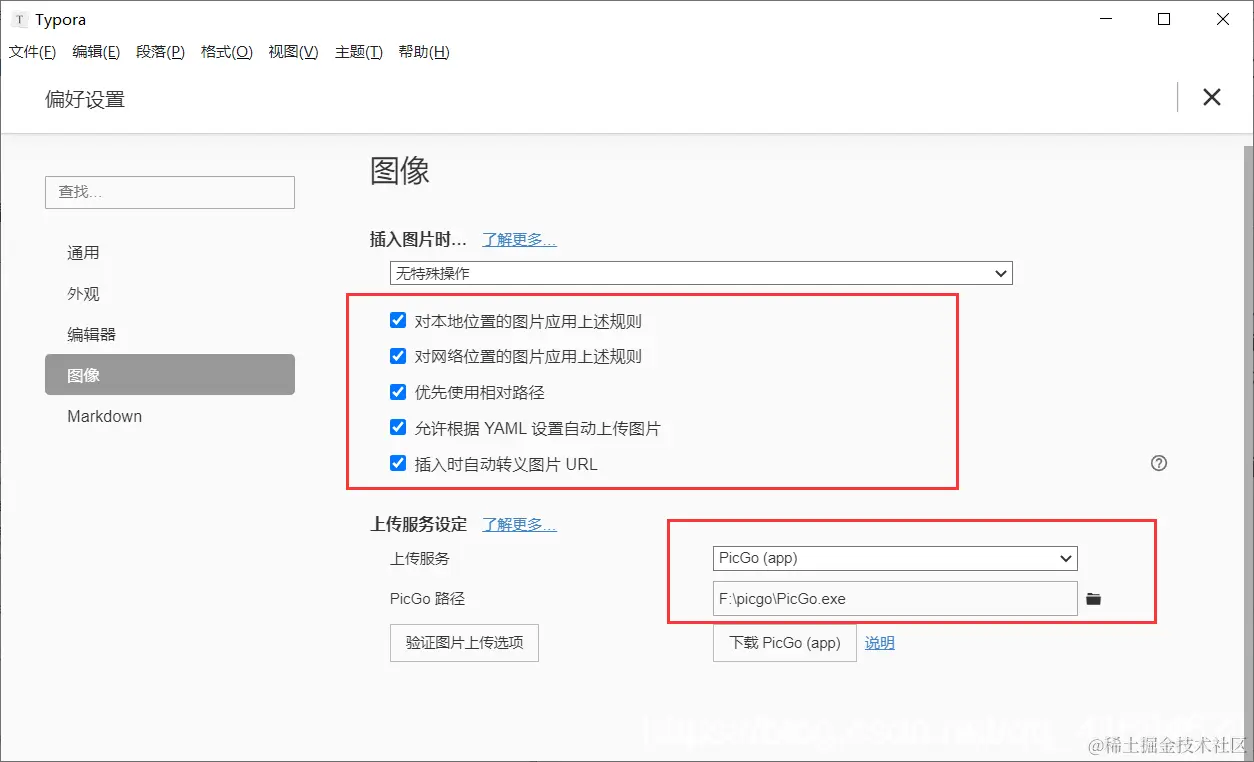The height and width of the screenshot is (762, 1254).
Task: Select the Markdown settings section
Action: 104,416
